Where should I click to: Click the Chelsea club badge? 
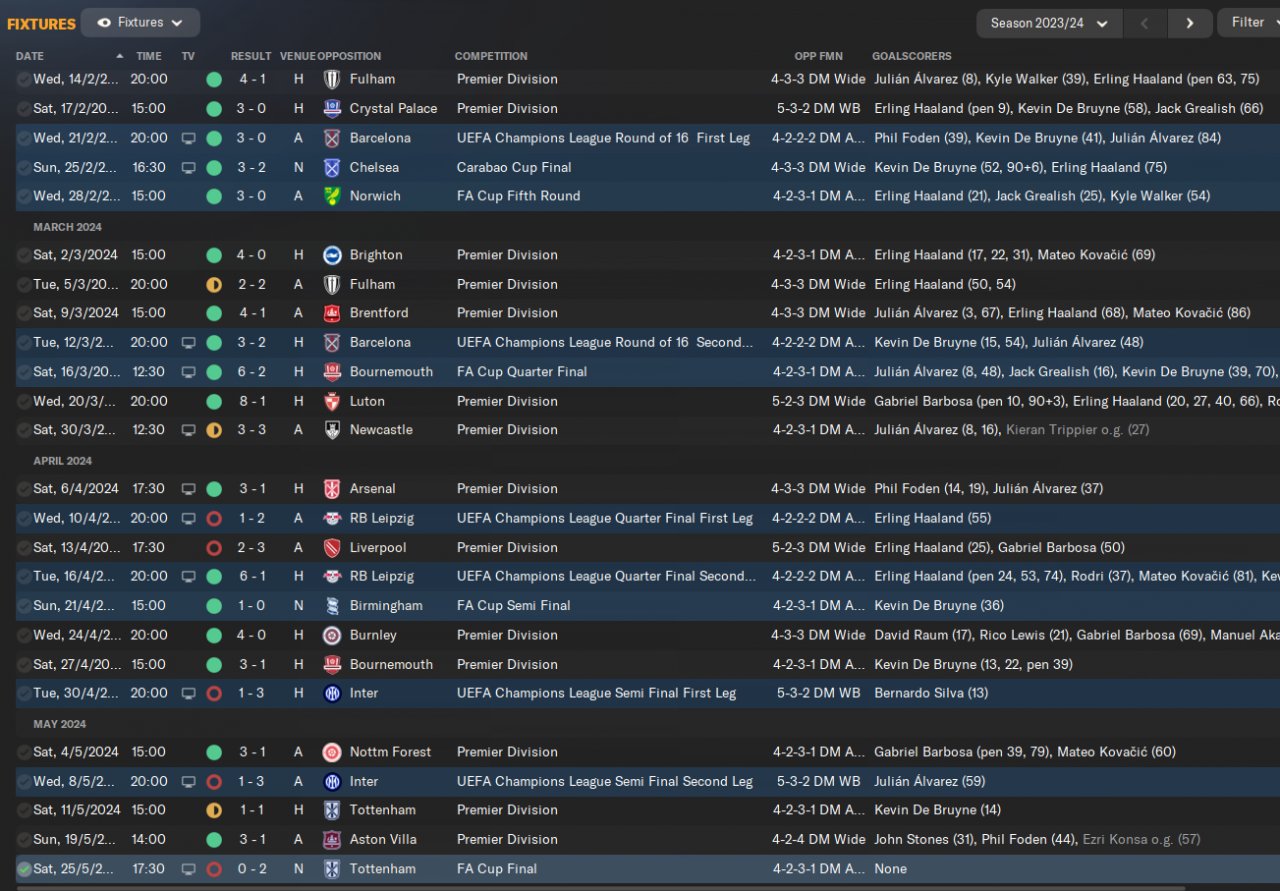pyautogui.click(x=332, y=167)
